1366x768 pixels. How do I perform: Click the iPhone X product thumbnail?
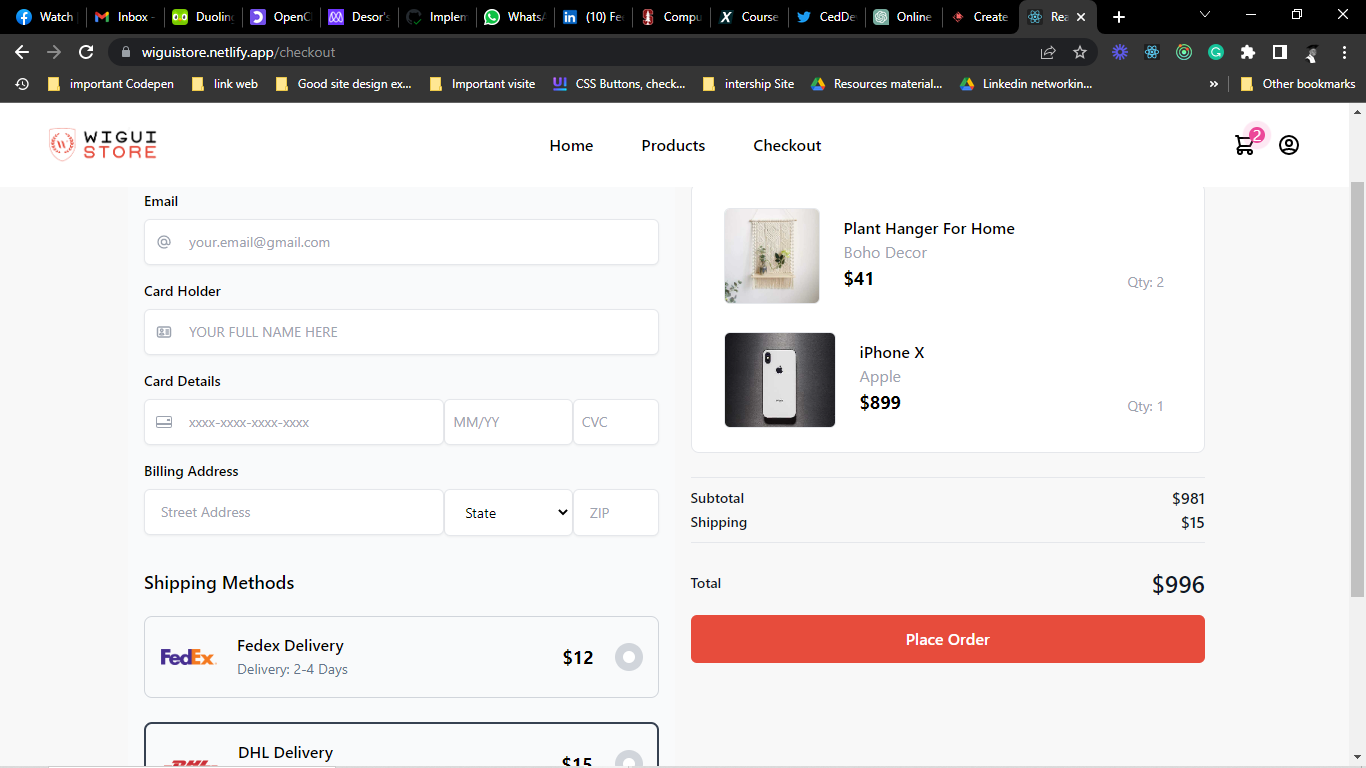point(780,380)
